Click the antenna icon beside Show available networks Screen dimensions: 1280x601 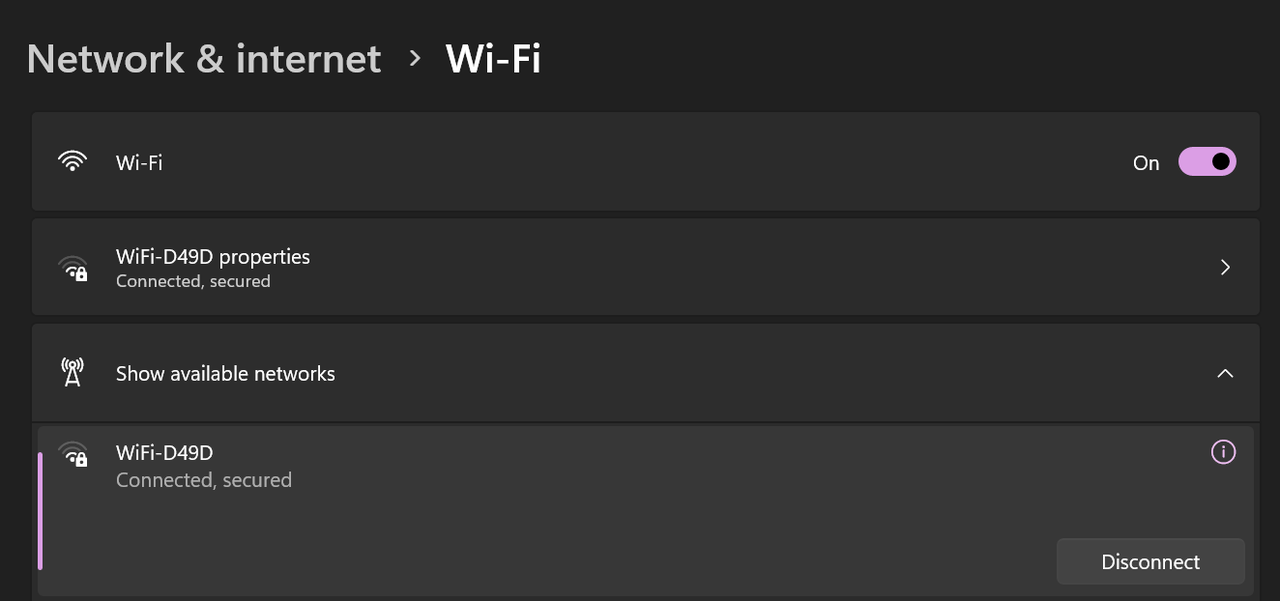[72, 373]
